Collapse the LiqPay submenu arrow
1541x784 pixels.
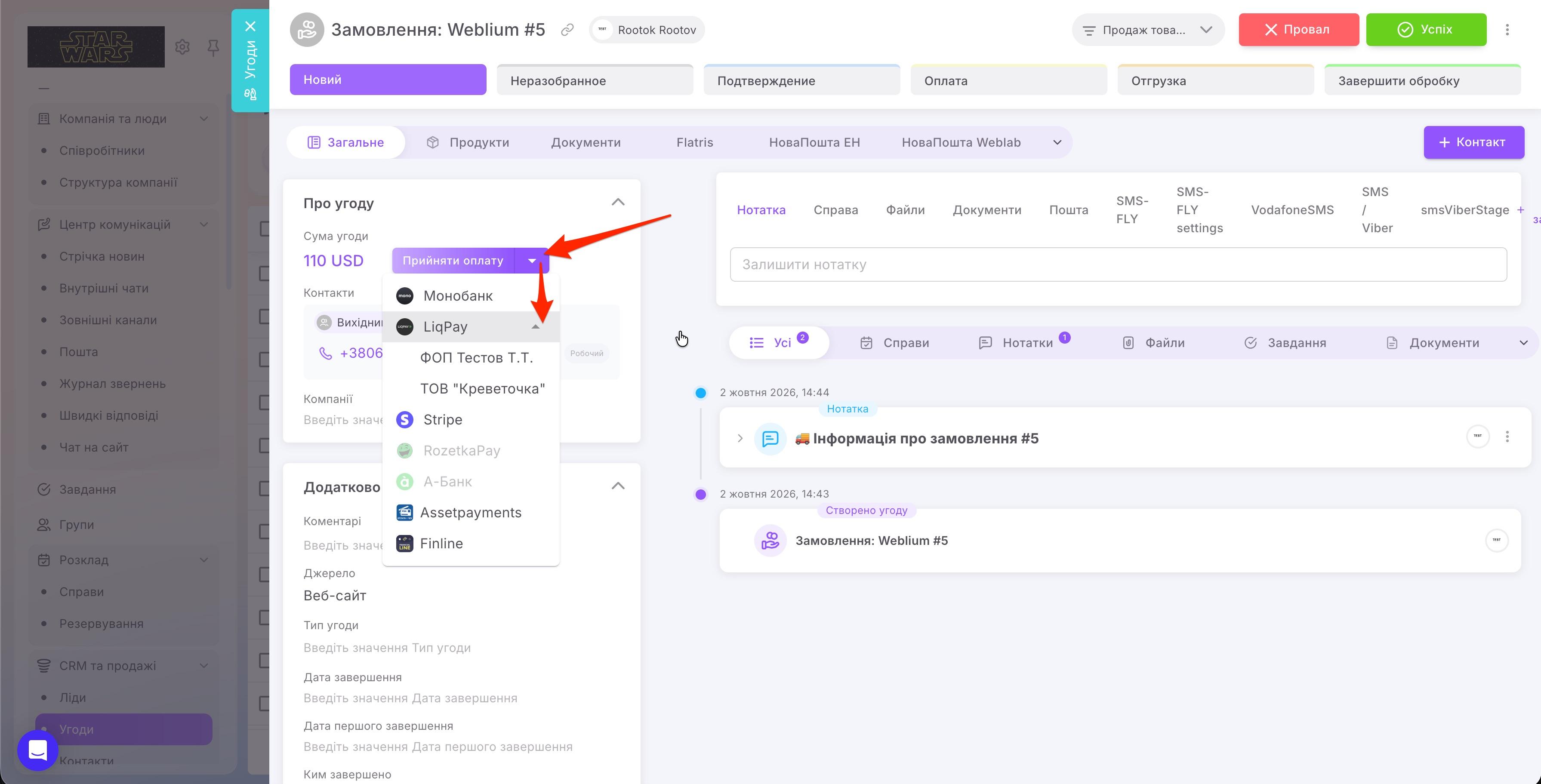(x=536, y=326)
